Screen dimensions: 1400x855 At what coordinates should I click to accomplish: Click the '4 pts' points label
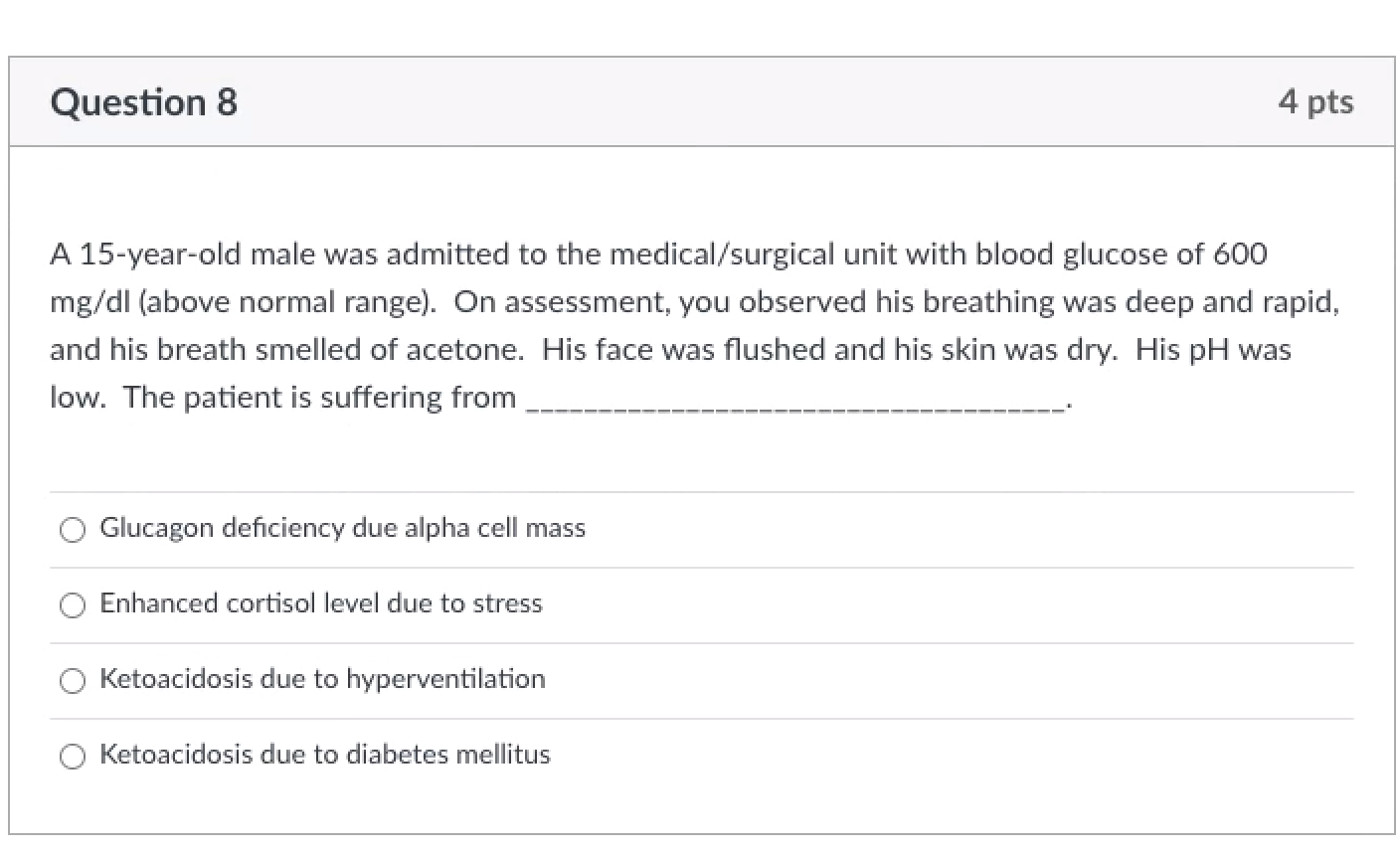click(x=1315, y=101)
